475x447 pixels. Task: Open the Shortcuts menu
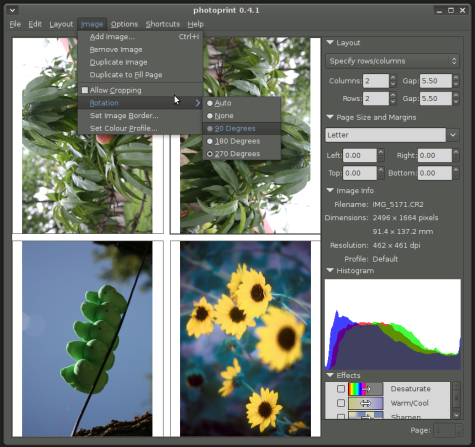(163, 24)
